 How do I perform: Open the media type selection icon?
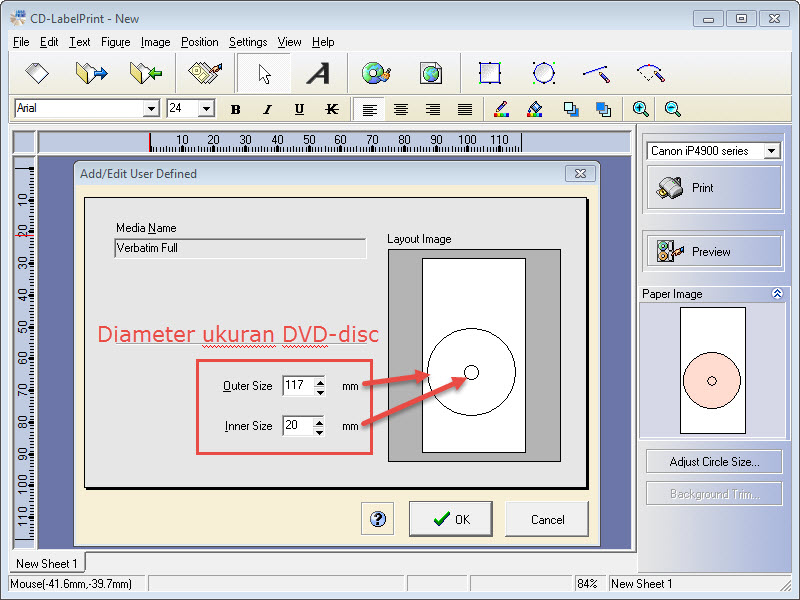(x=205, y=73)
